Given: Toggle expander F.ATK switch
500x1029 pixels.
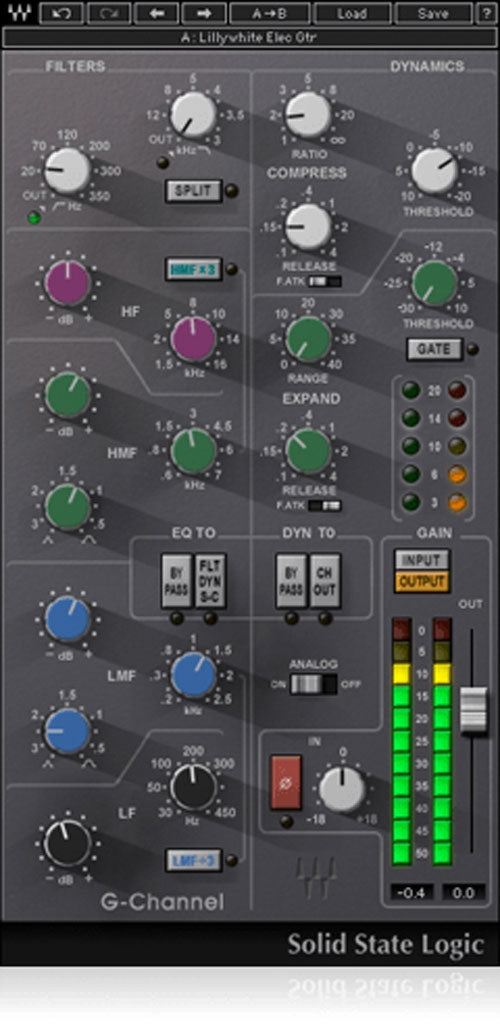Looking at the screenshot, I should [325, 506].
